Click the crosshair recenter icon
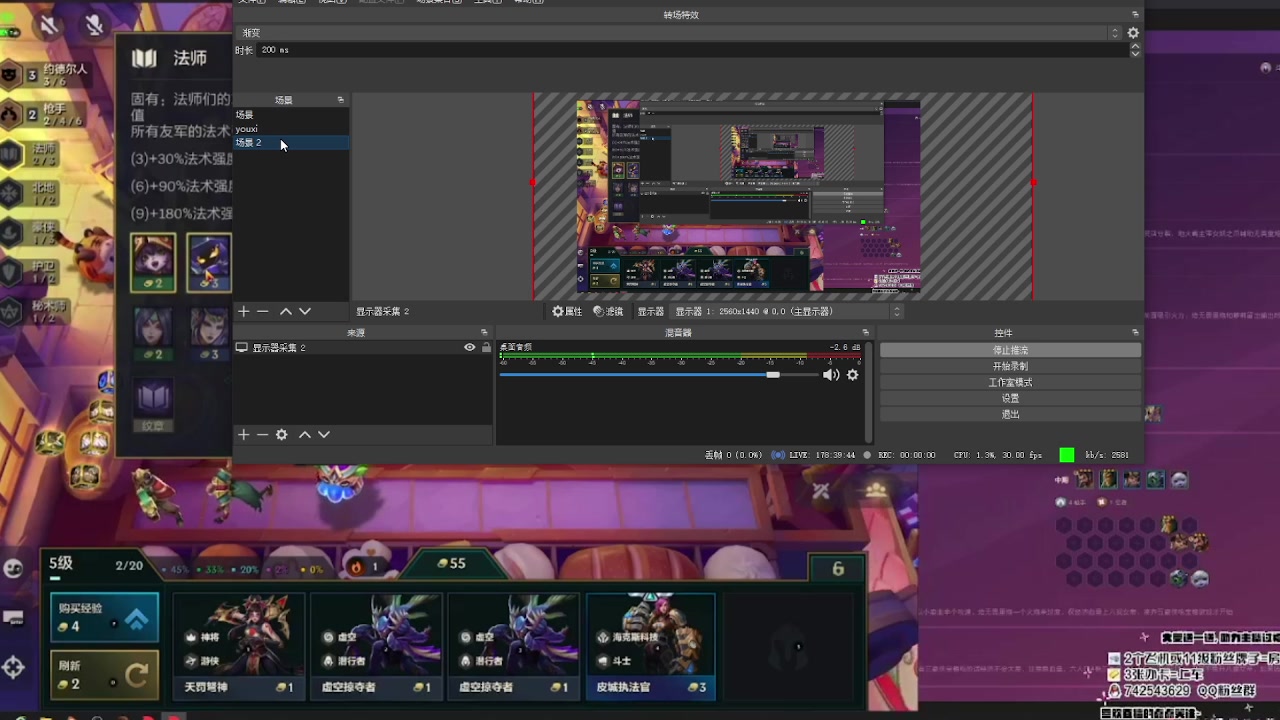The height and width of the screenshot is (720, 1280). click(x=14, y=667)
